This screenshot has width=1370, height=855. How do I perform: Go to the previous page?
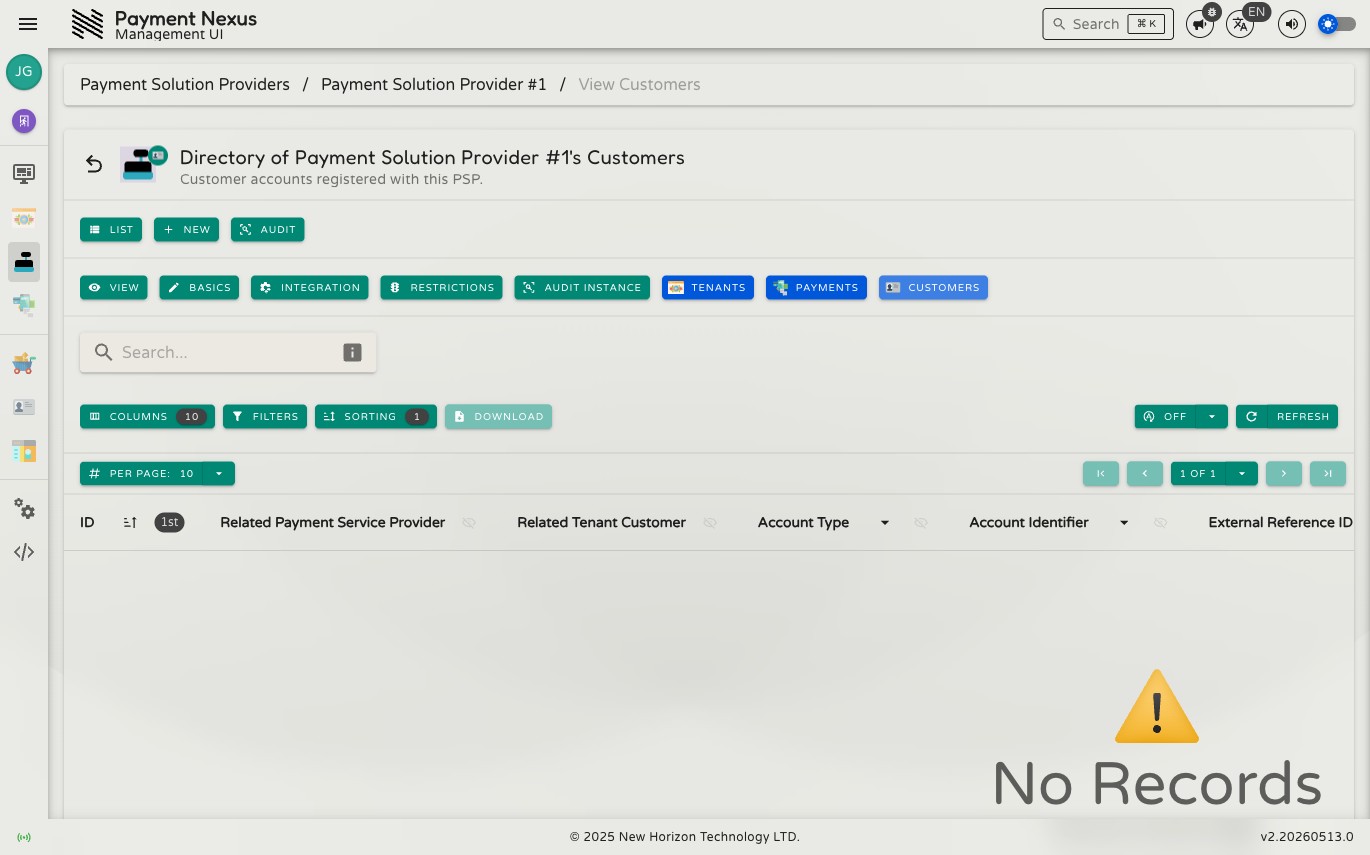point(1145,473)
